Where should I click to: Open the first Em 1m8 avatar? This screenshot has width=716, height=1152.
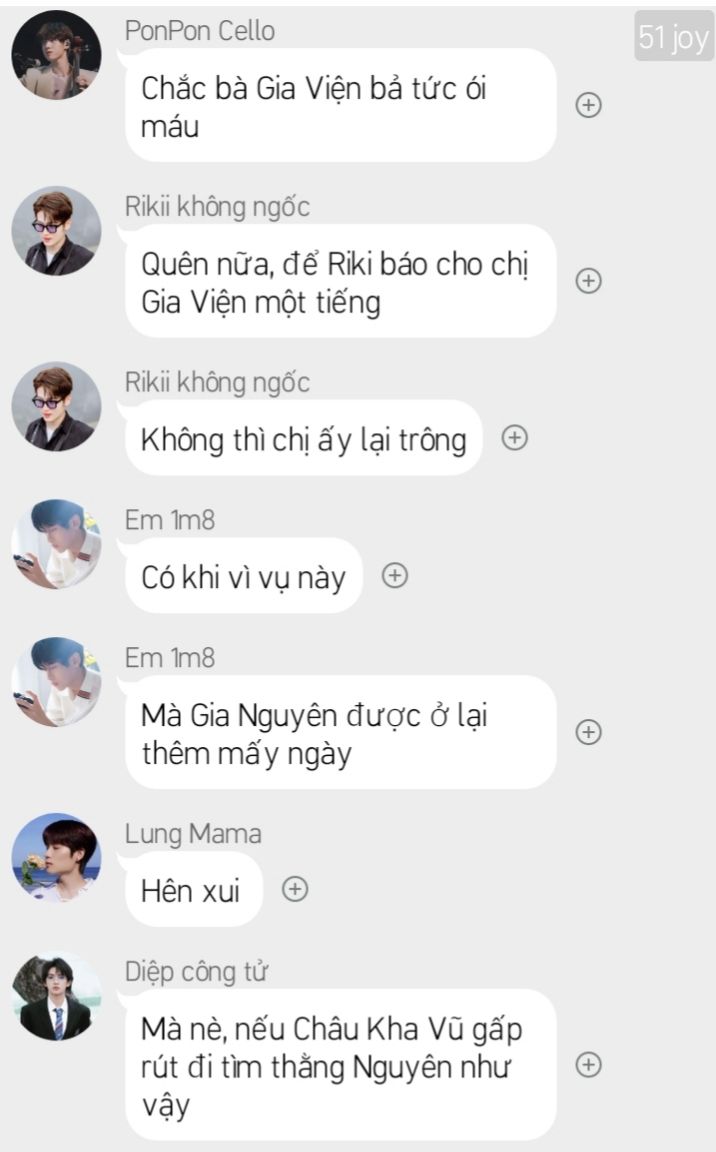click(x=57, y=544)
